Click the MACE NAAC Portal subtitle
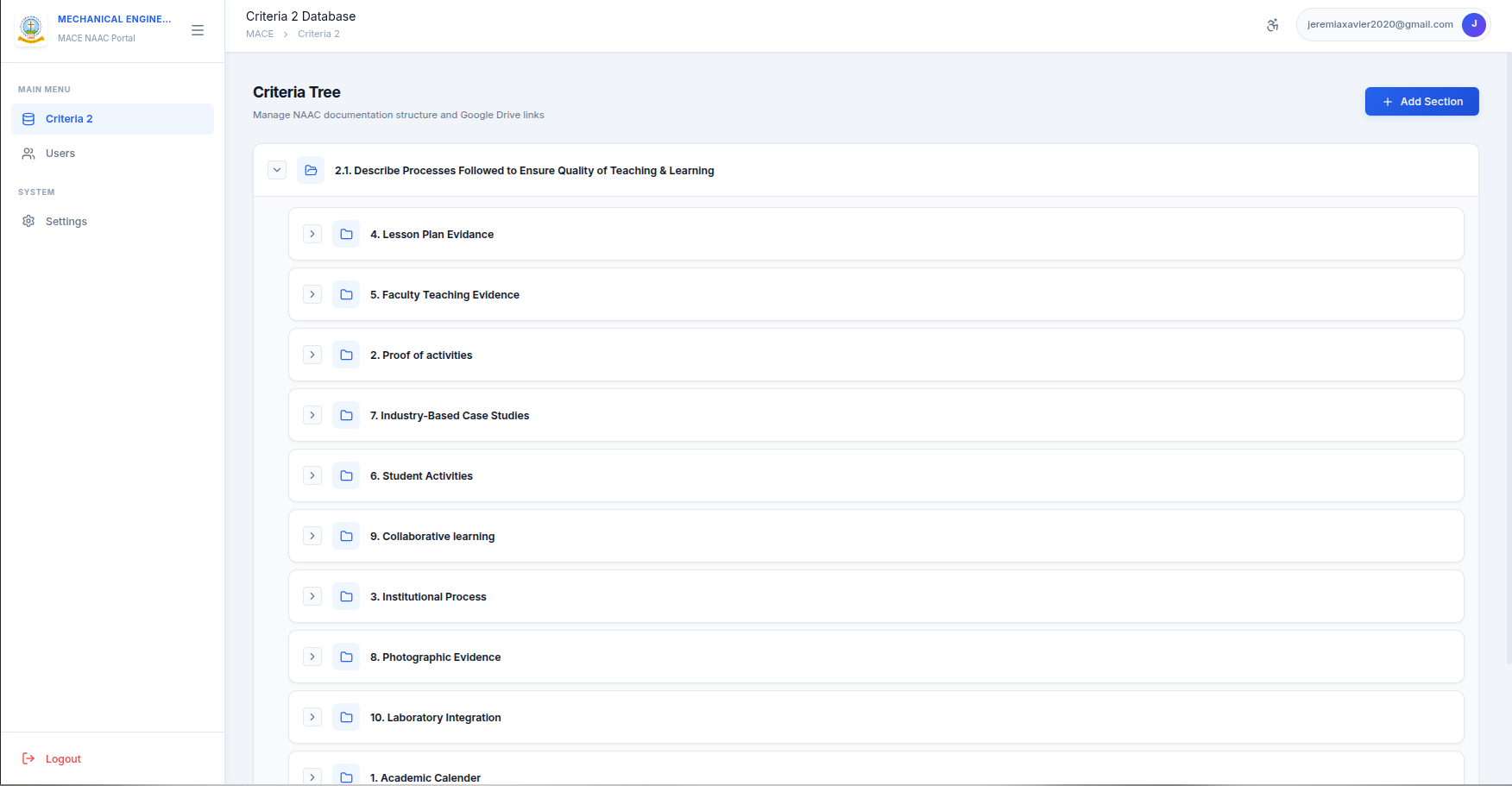1512x786 pixels. click(96, 38)
